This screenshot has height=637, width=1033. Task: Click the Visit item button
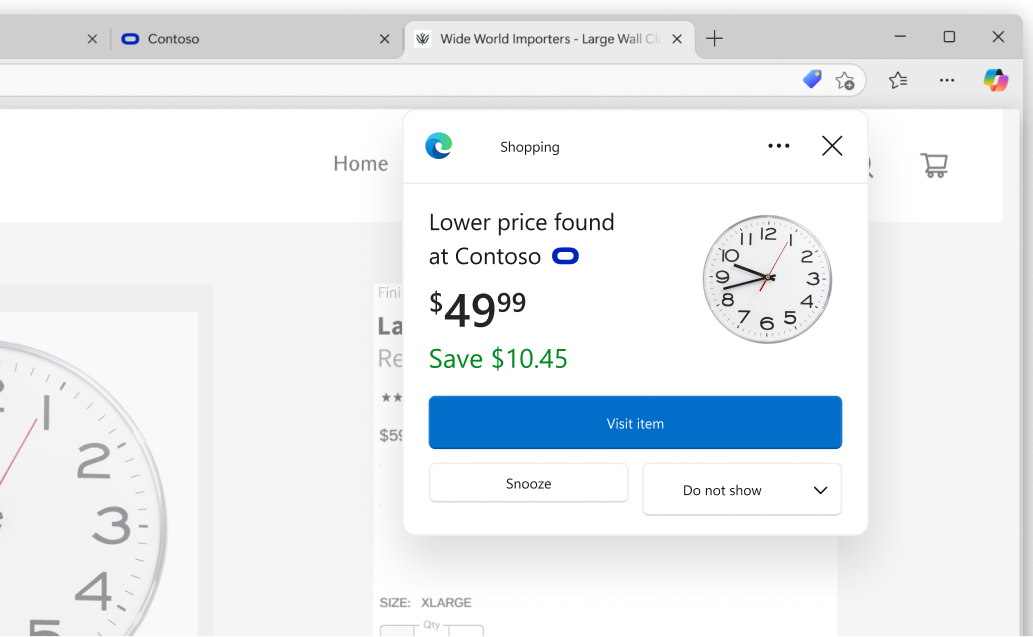635,422
